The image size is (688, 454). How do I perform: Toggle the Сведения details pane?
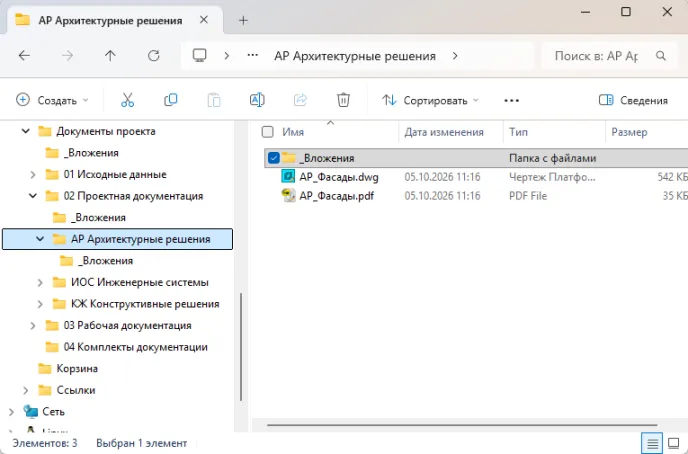633,100
